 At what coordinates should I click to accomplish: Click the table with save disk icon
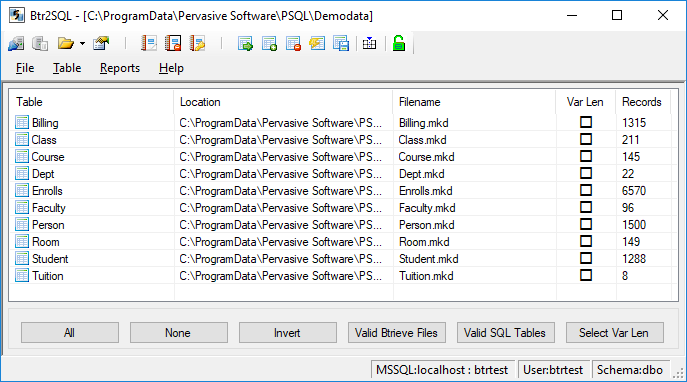point(341,43)
